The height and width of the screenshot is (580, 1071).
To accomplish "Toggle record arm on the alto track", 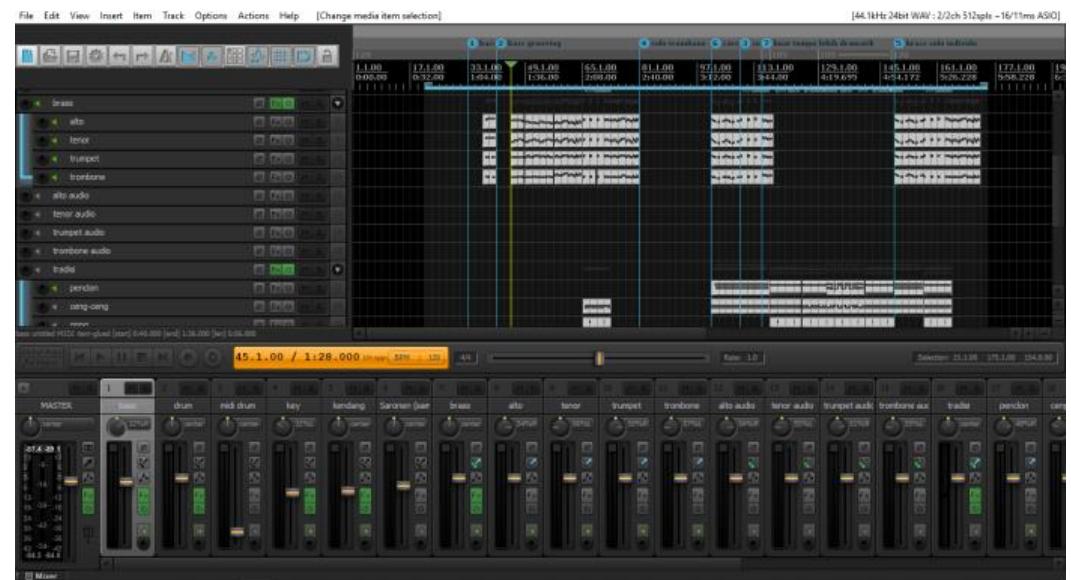I will tap(44, 121).
